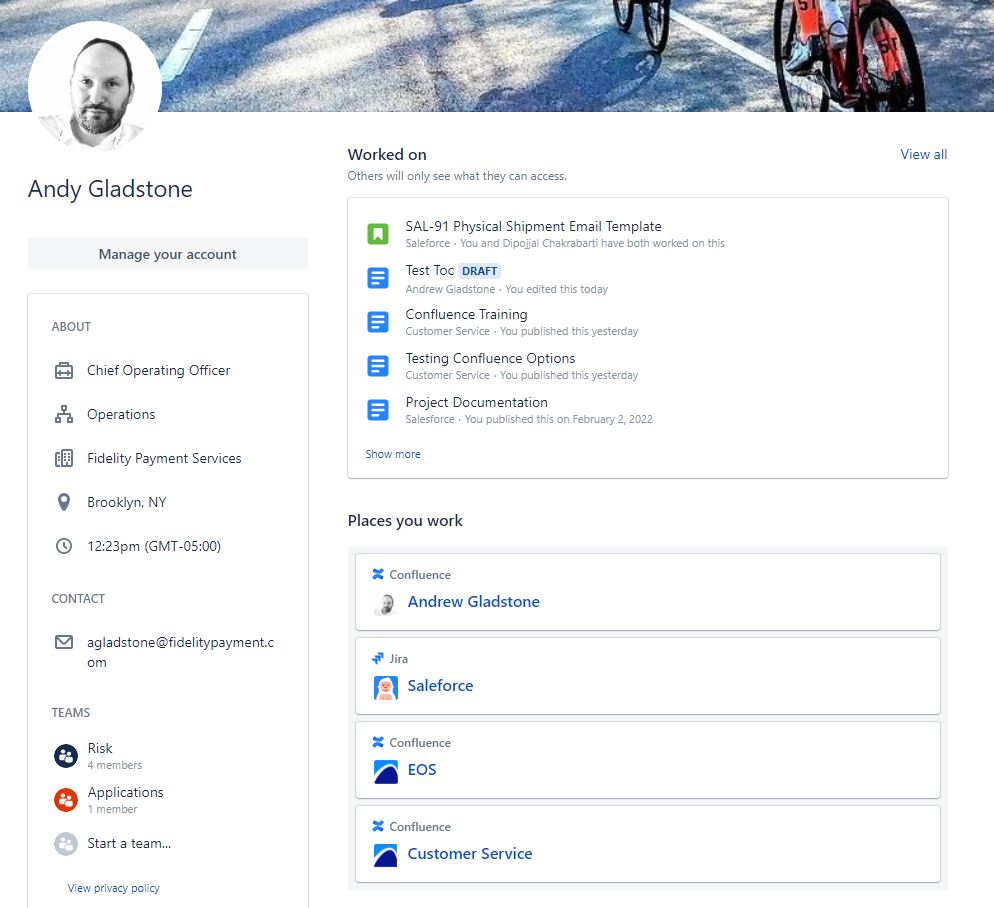Click the View all link

point(922,154)
